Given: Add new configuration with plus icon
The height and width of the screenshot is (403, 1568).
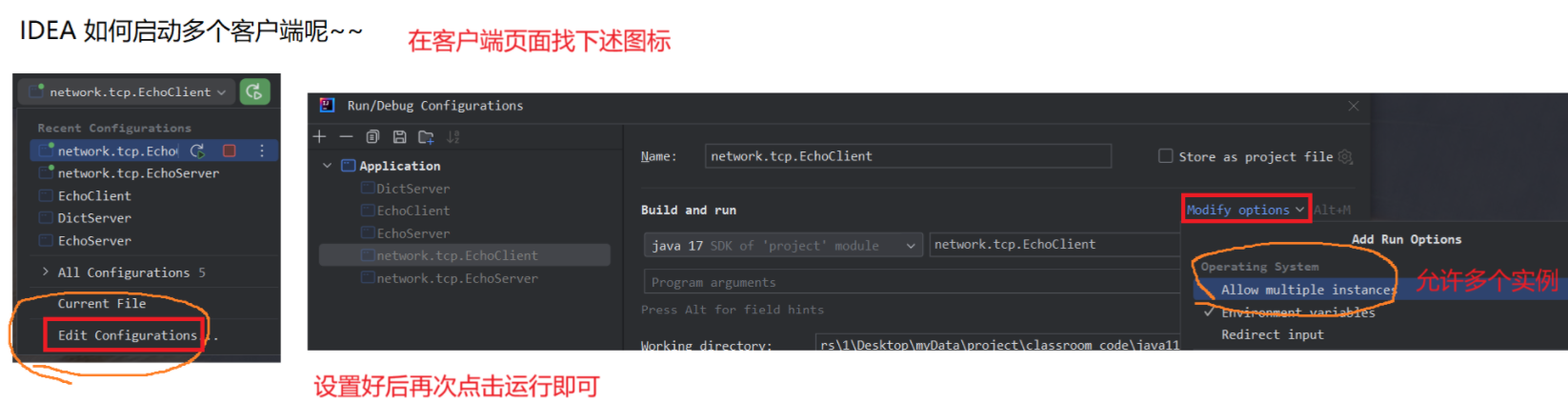Looking at the screenshot, I should (319, 137).
